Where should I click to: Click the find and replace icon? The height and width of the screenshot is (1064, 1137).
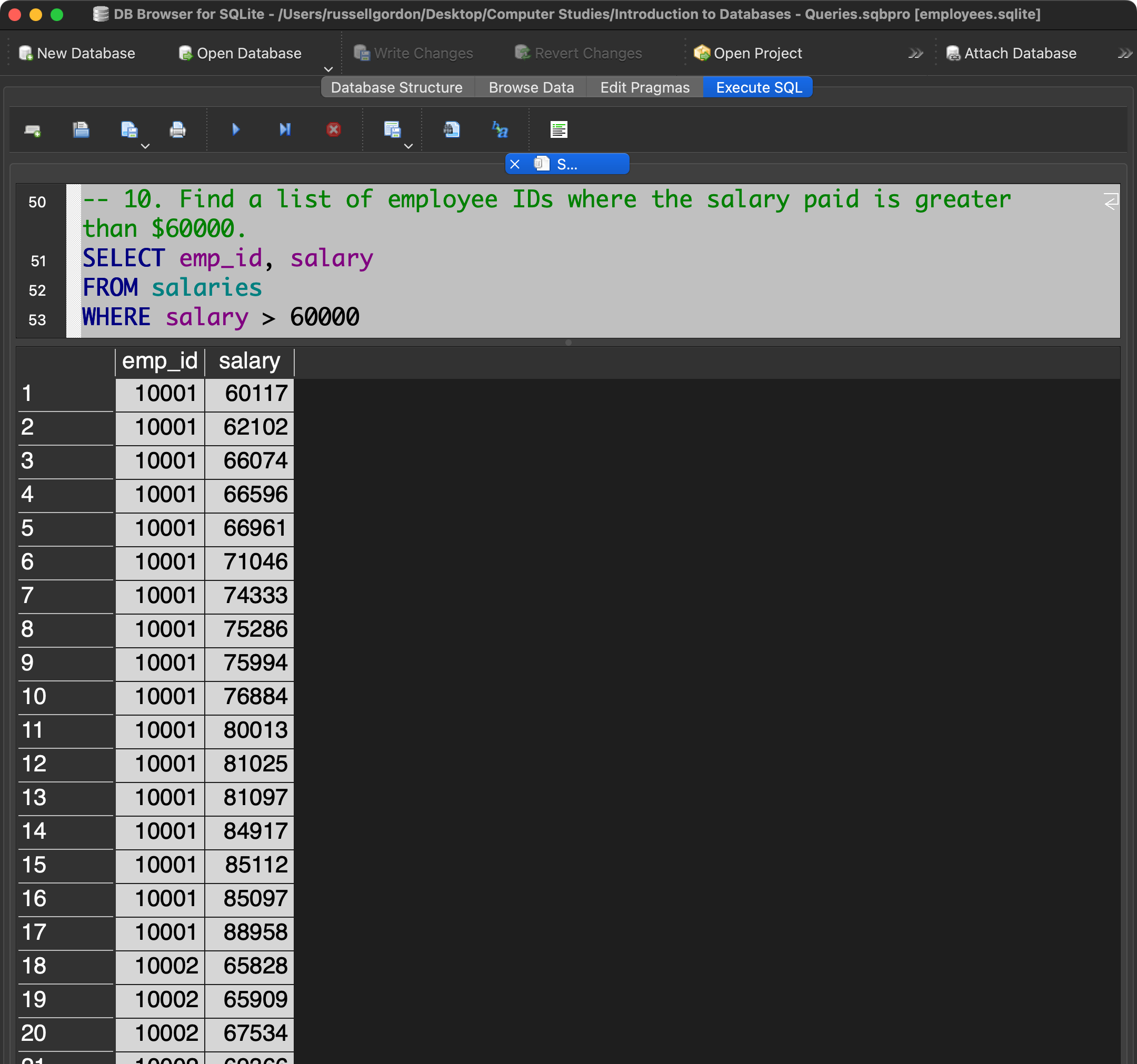pyautogui.click(x=500, y=130)
